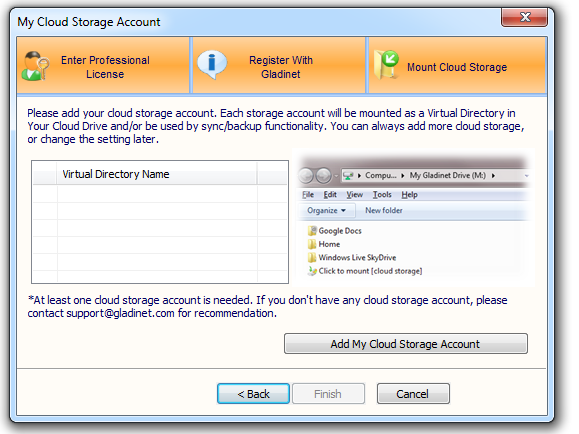Click the Help menu in preview
This screenshot has height=434, width=579.
click(x=410, y=195)
